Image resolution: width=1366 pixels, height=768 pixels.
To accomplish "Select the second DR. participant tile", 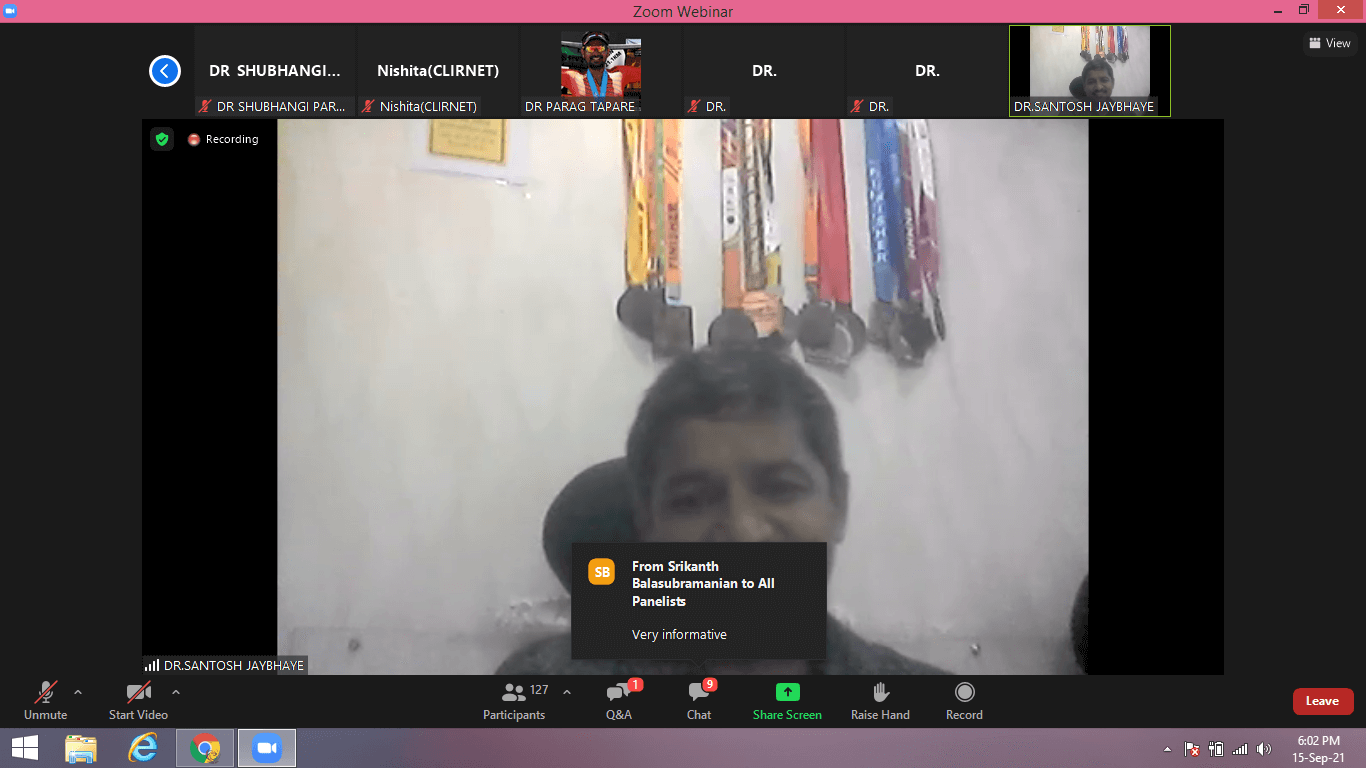I will (x=927, y=71).
